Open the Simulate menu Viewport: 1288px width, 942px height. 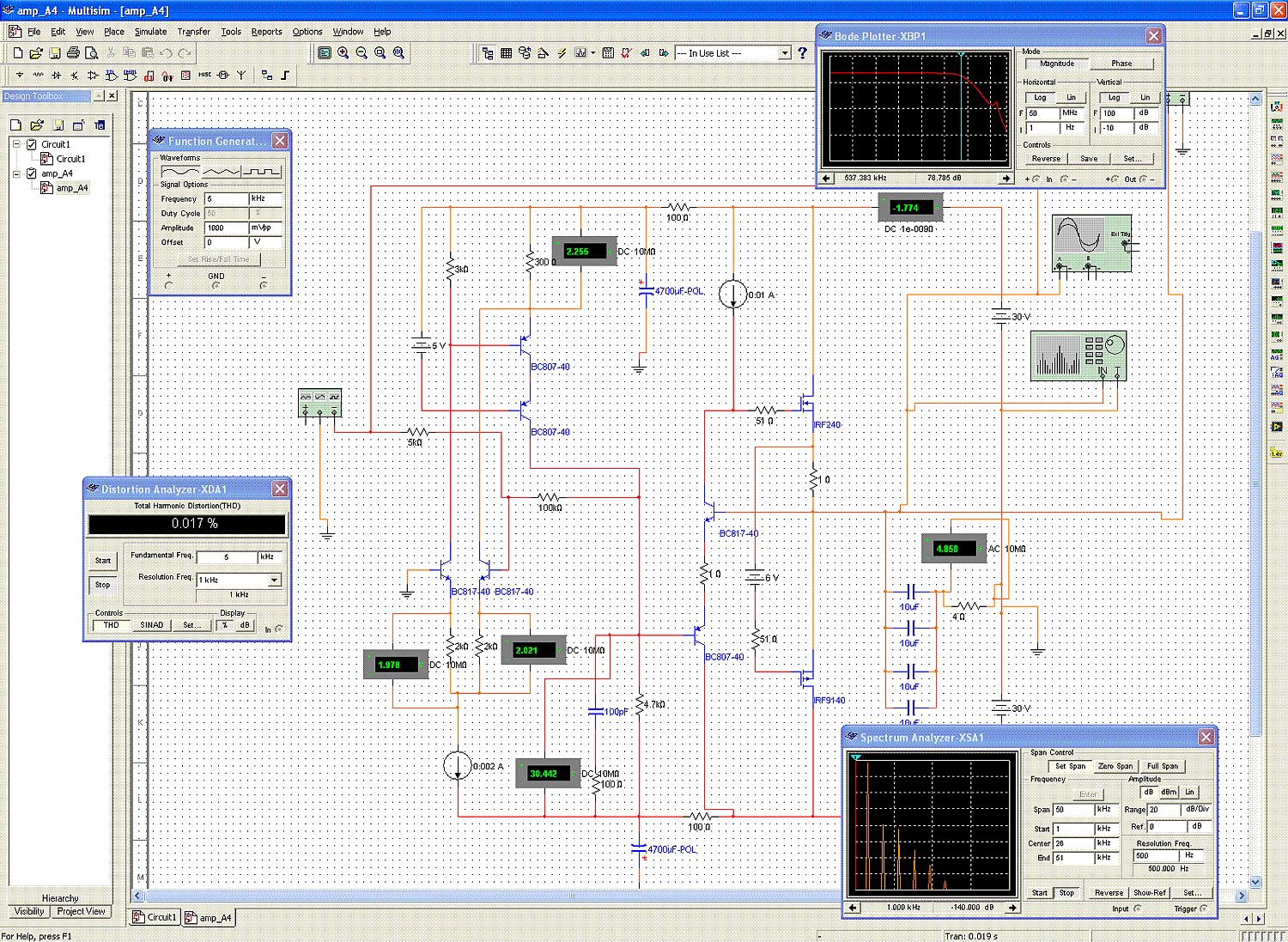pos(150,32)
